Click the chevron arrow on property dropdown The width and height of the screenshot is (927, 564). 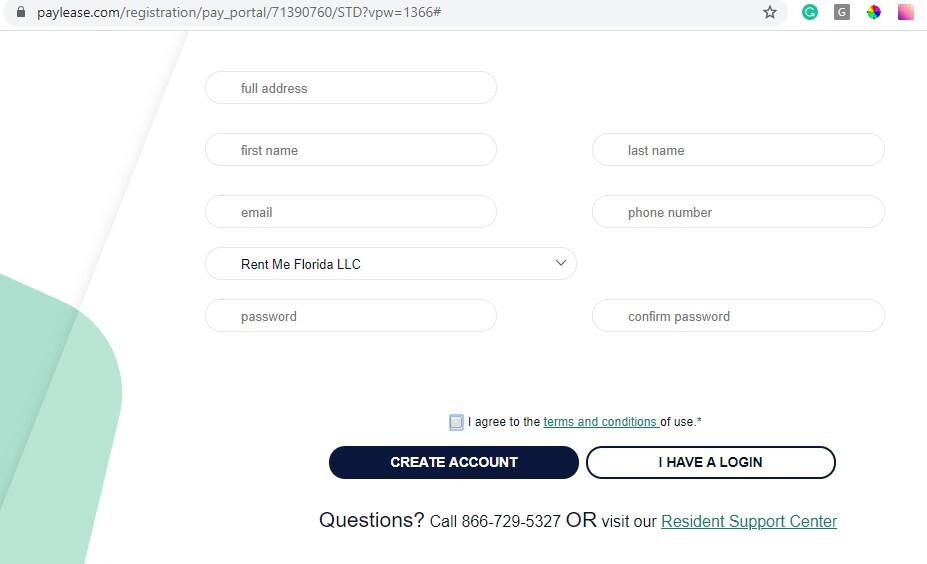pos(560,262)
